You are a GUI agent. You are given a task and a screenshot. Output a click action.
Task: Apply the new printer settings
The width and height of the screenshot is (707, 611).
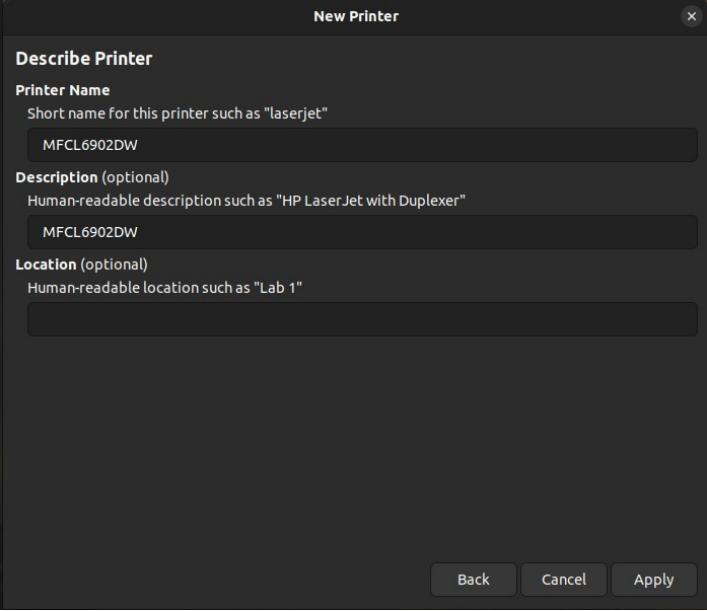[653, 579]
